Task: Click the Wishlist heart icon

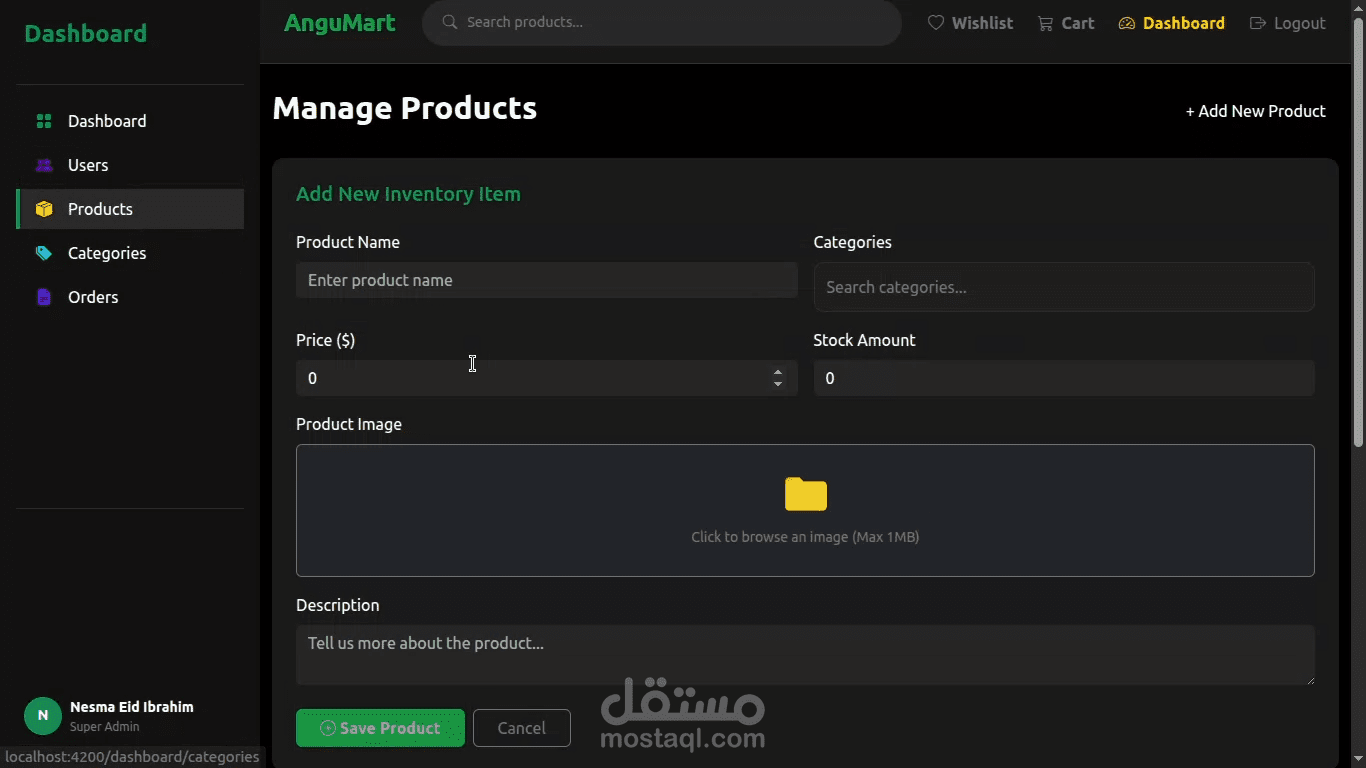Action: [936, 23]
